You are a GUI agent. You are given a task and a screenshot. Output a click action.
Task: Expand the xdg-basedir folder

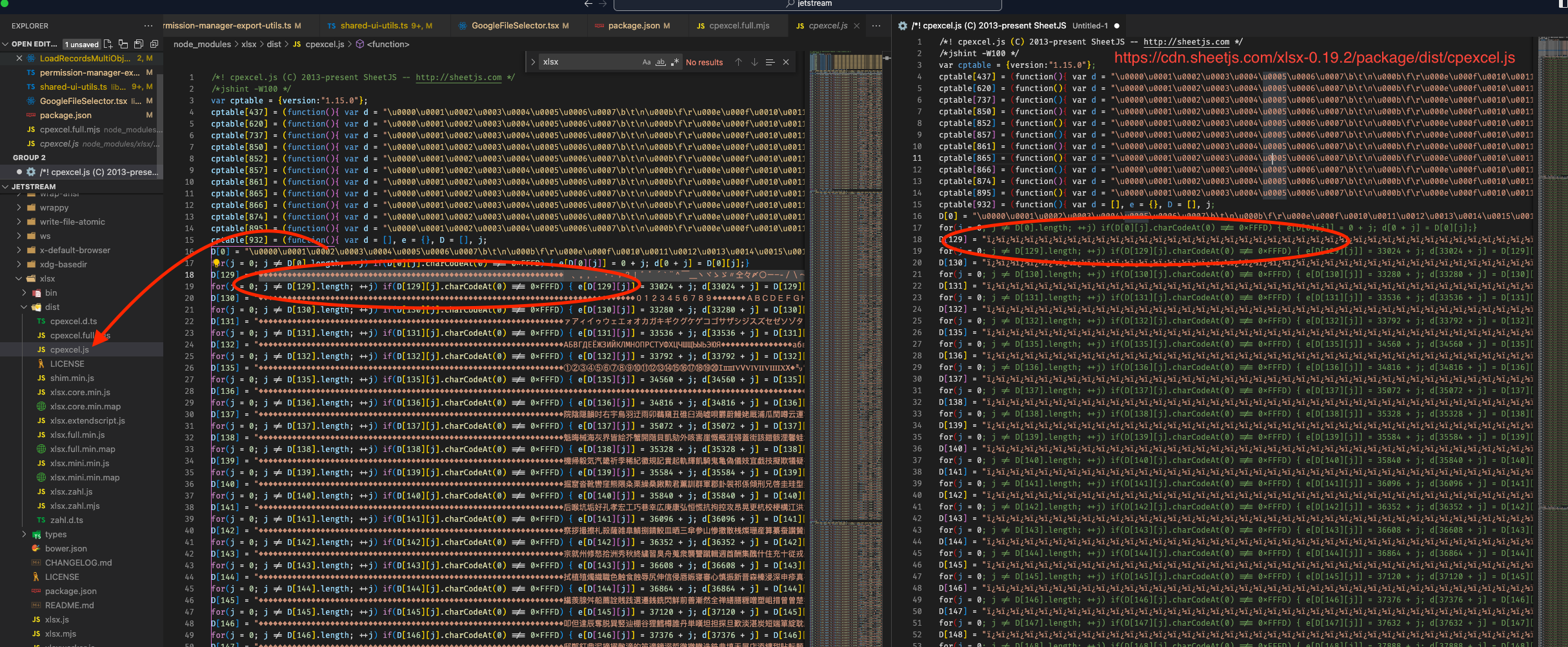pyautogui.click(x=19, y=265)
